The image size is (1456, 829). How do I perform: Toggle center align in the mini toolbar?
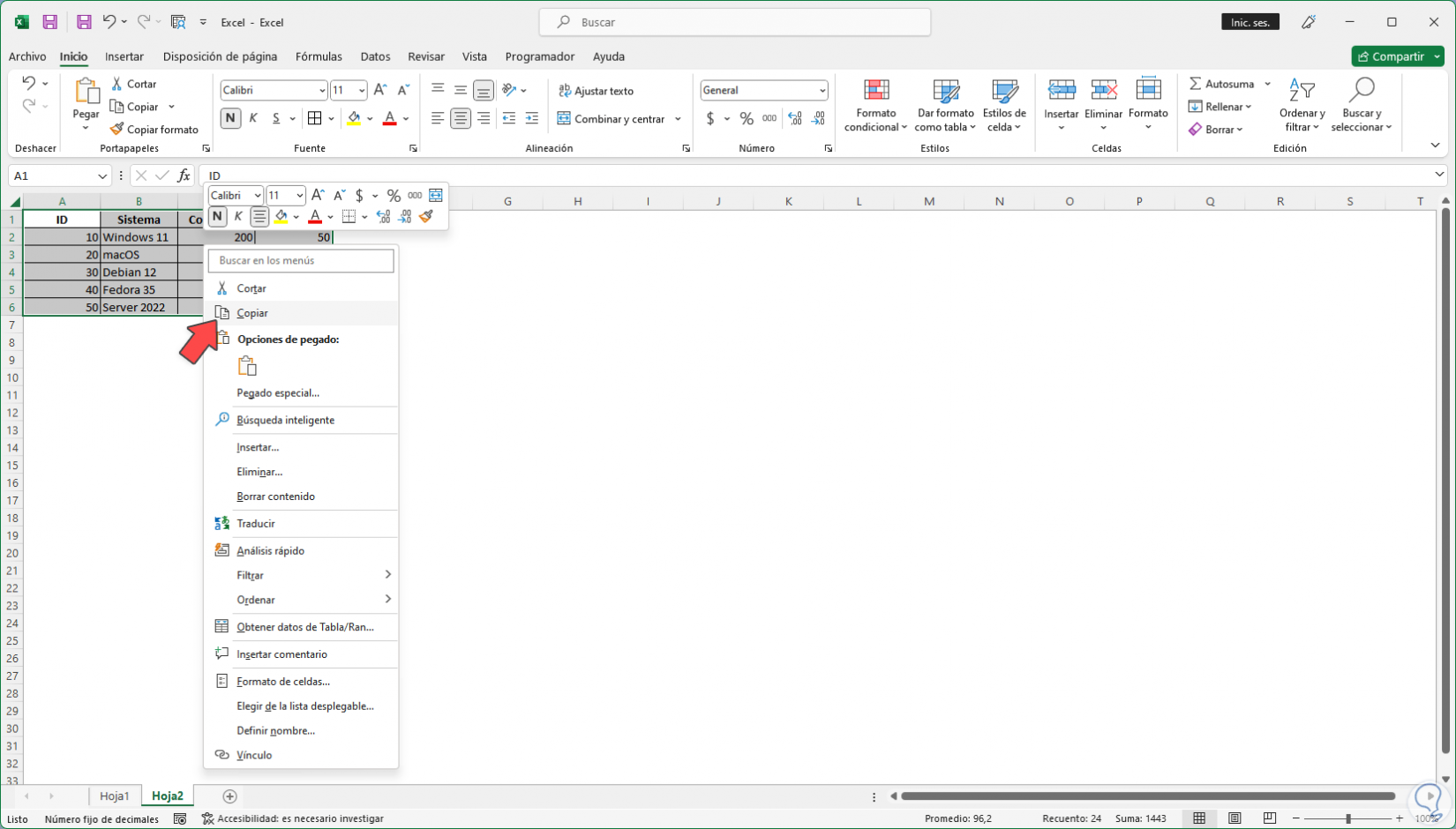pyautogui.click(x=259, y=216)
